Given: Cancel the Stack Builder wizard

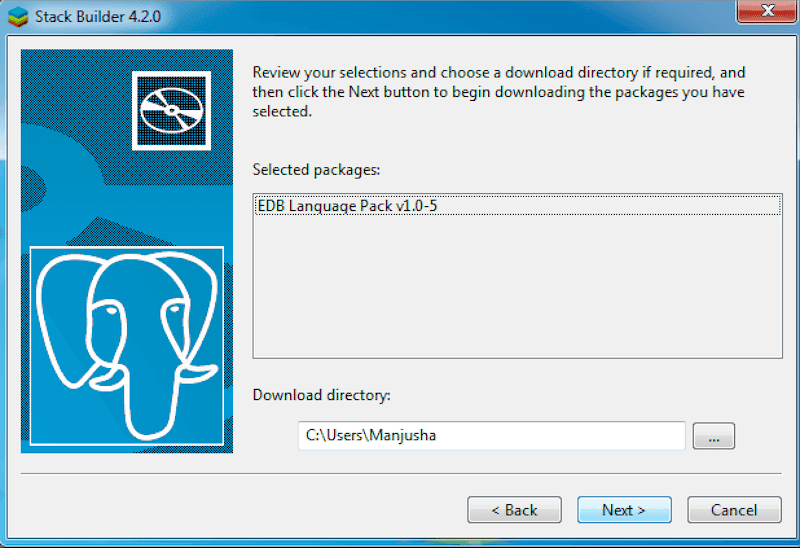Looking at the screenshot, I should [734, 510].
